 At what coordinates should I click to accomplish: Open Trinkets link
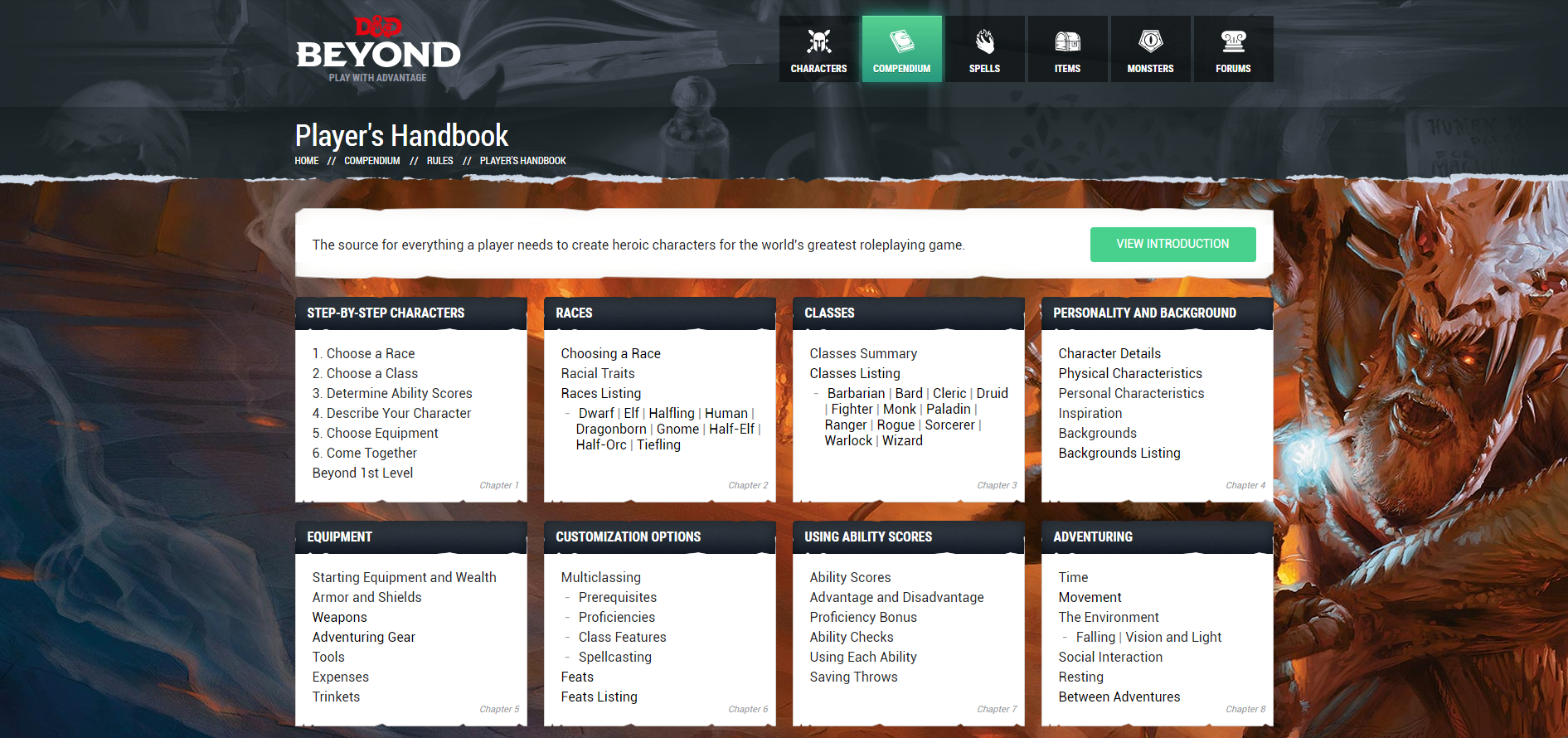336,697
